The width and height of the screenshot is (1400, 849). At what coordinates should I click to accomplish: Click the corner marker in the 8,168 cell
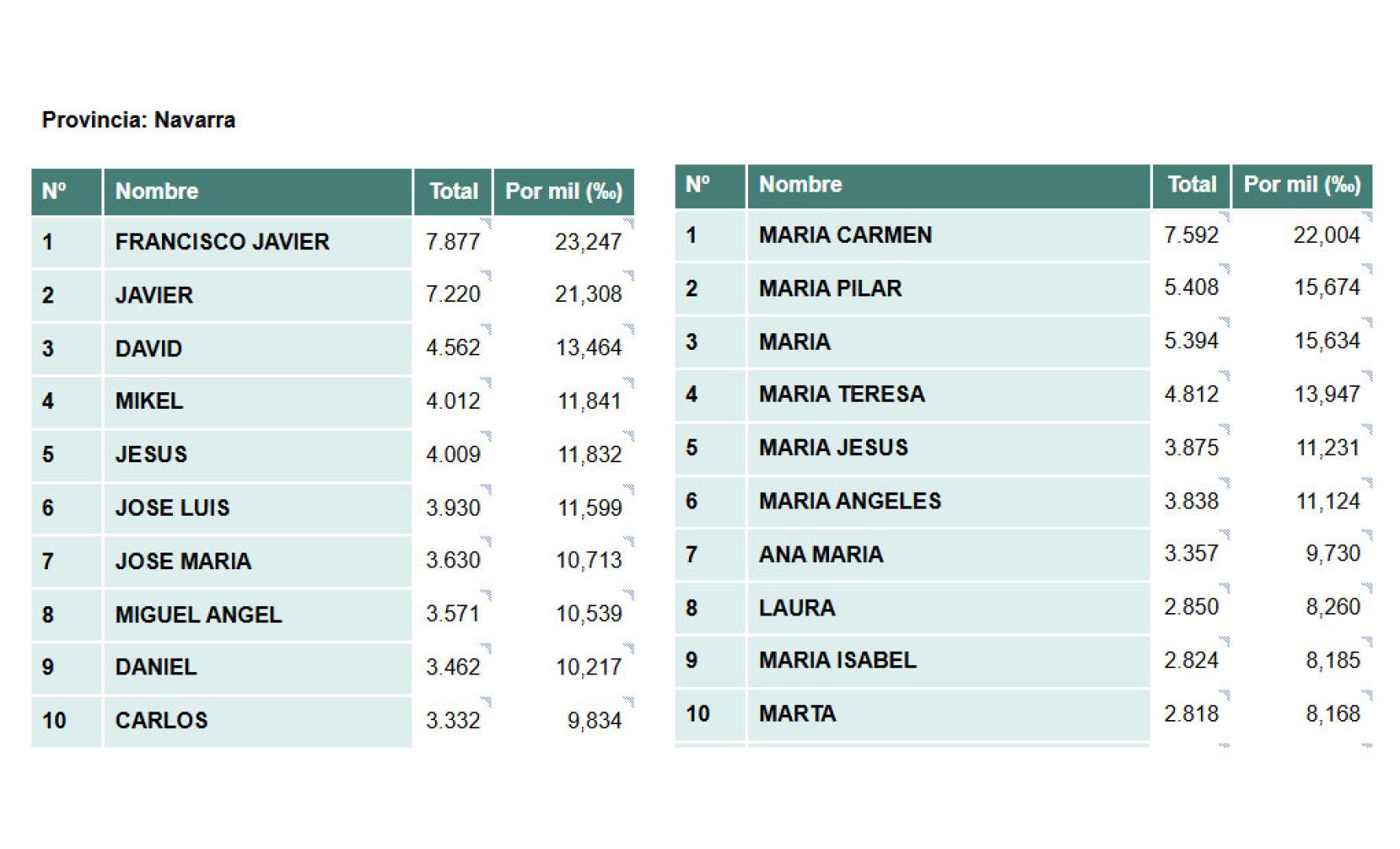click(1367, 695)
